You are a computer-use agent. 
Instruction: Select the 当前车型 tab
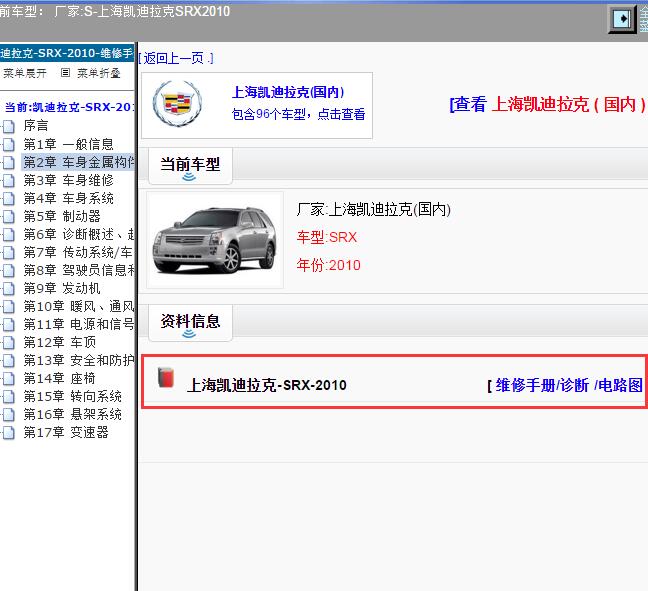pyautogui.click(x=190, y=165)
